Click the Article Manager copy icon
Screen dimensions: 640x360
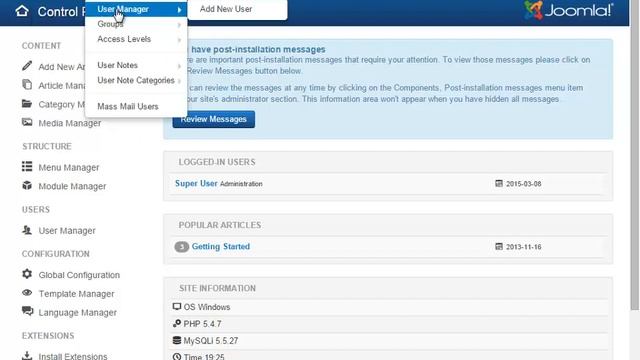click(x=27, y=84)
